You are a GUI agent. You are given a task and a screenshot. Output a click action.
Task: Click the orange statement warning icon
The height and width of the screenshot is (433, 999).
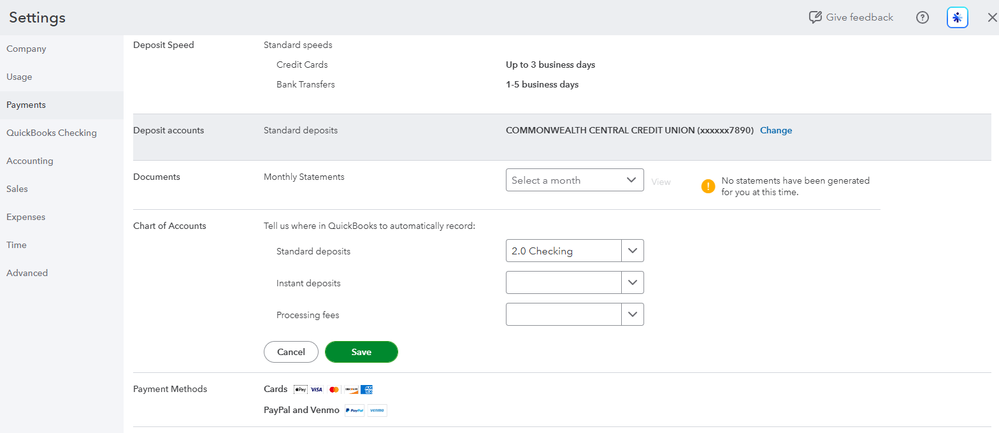pyautogui.click(x=708, y=186)
